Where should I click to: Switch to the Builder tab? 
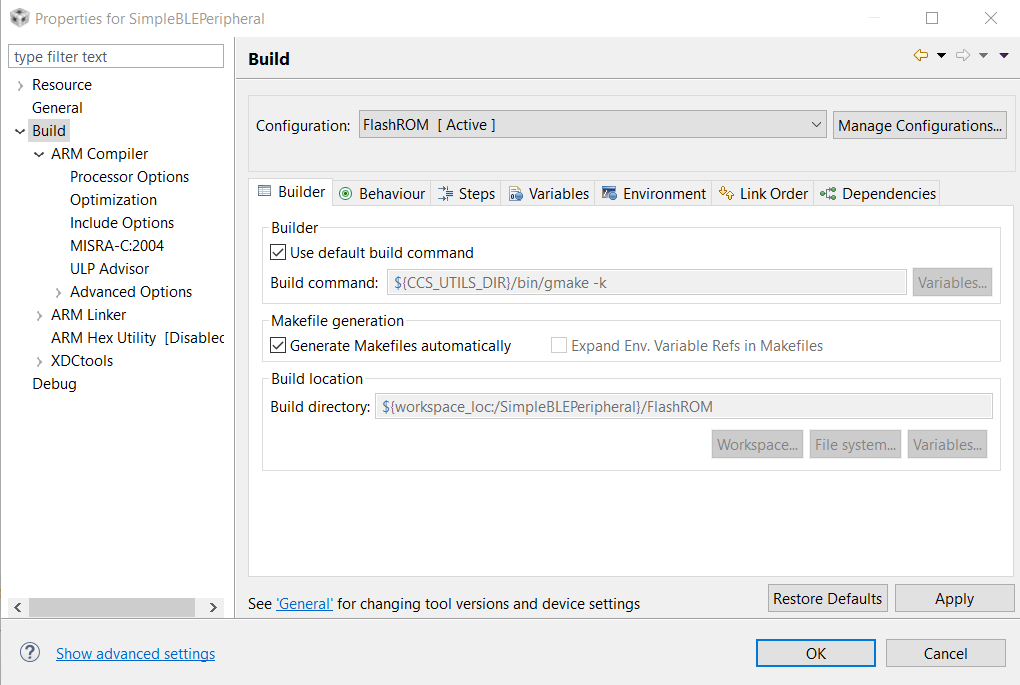click(x=291, y=192)
